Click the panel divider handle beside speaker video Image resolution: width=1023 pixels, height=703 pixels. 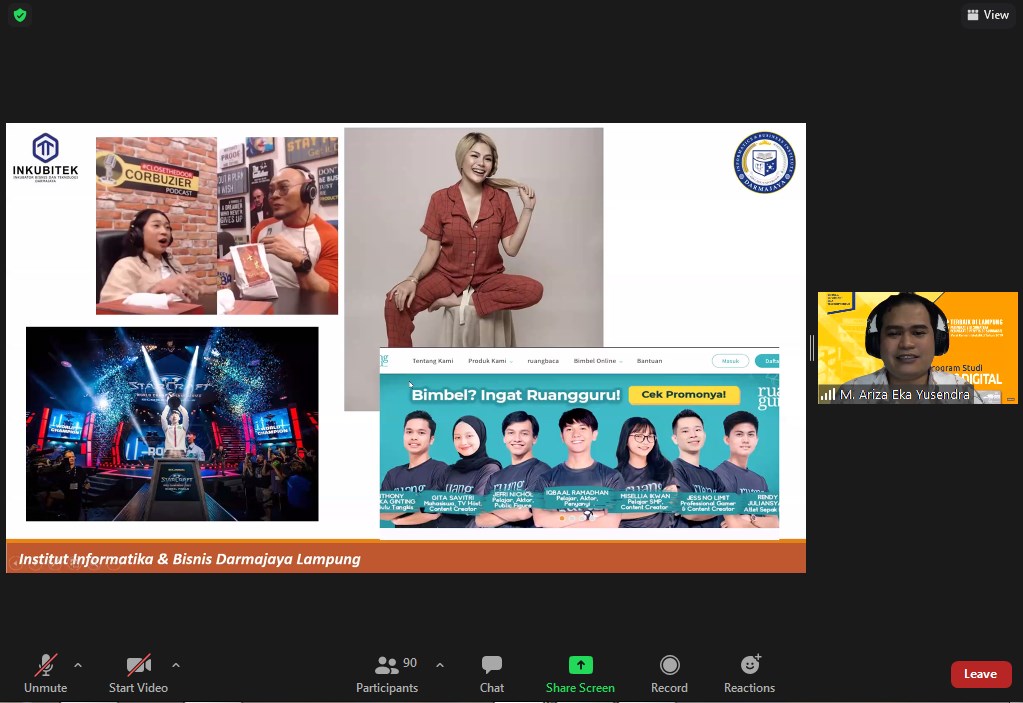(x=812, y=348)
